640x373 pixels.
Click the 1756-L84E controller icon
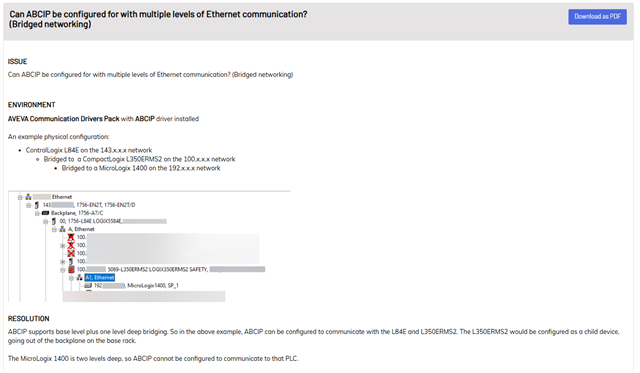[x=53, y=221]
